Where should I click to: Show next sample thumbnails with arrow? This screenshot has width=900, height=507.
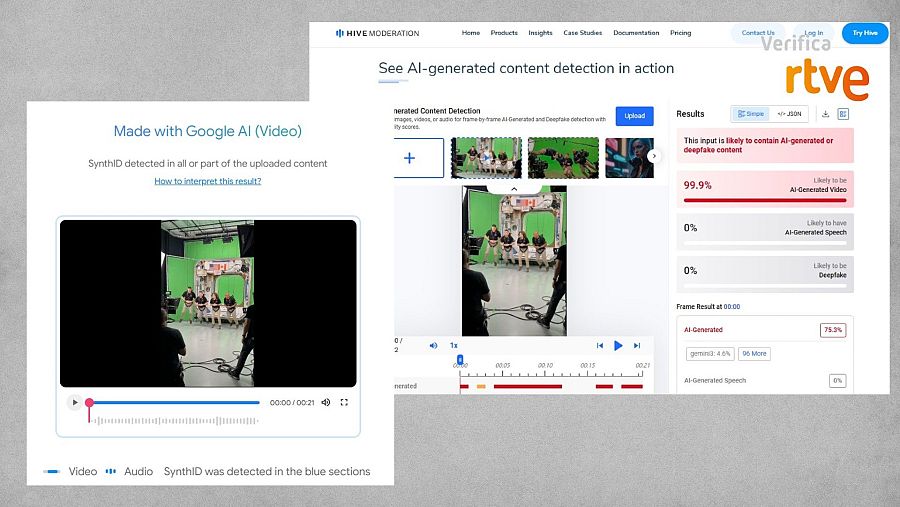click(654, 156)
